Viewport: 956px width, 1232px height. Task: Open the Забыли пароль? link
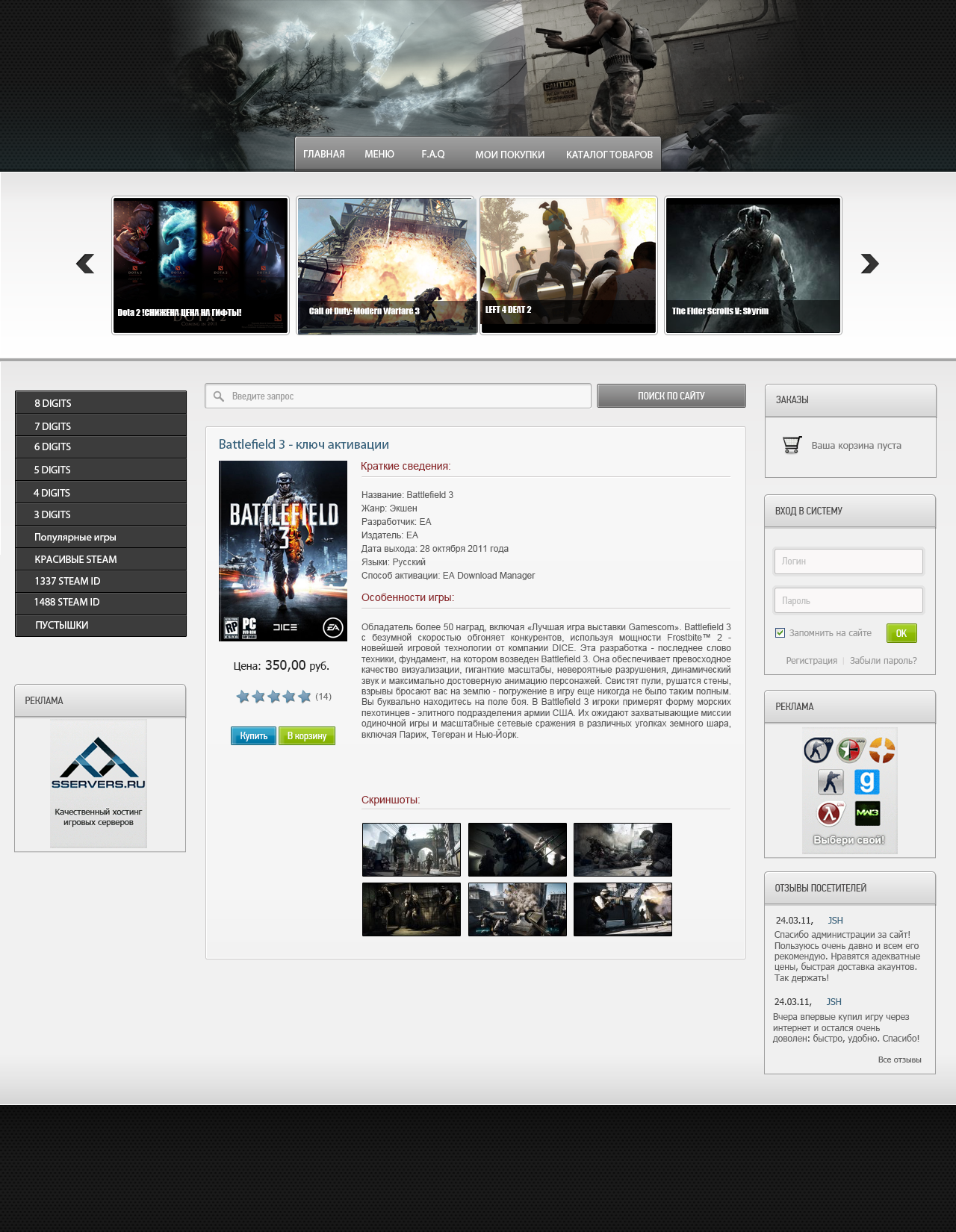point(883,661)
